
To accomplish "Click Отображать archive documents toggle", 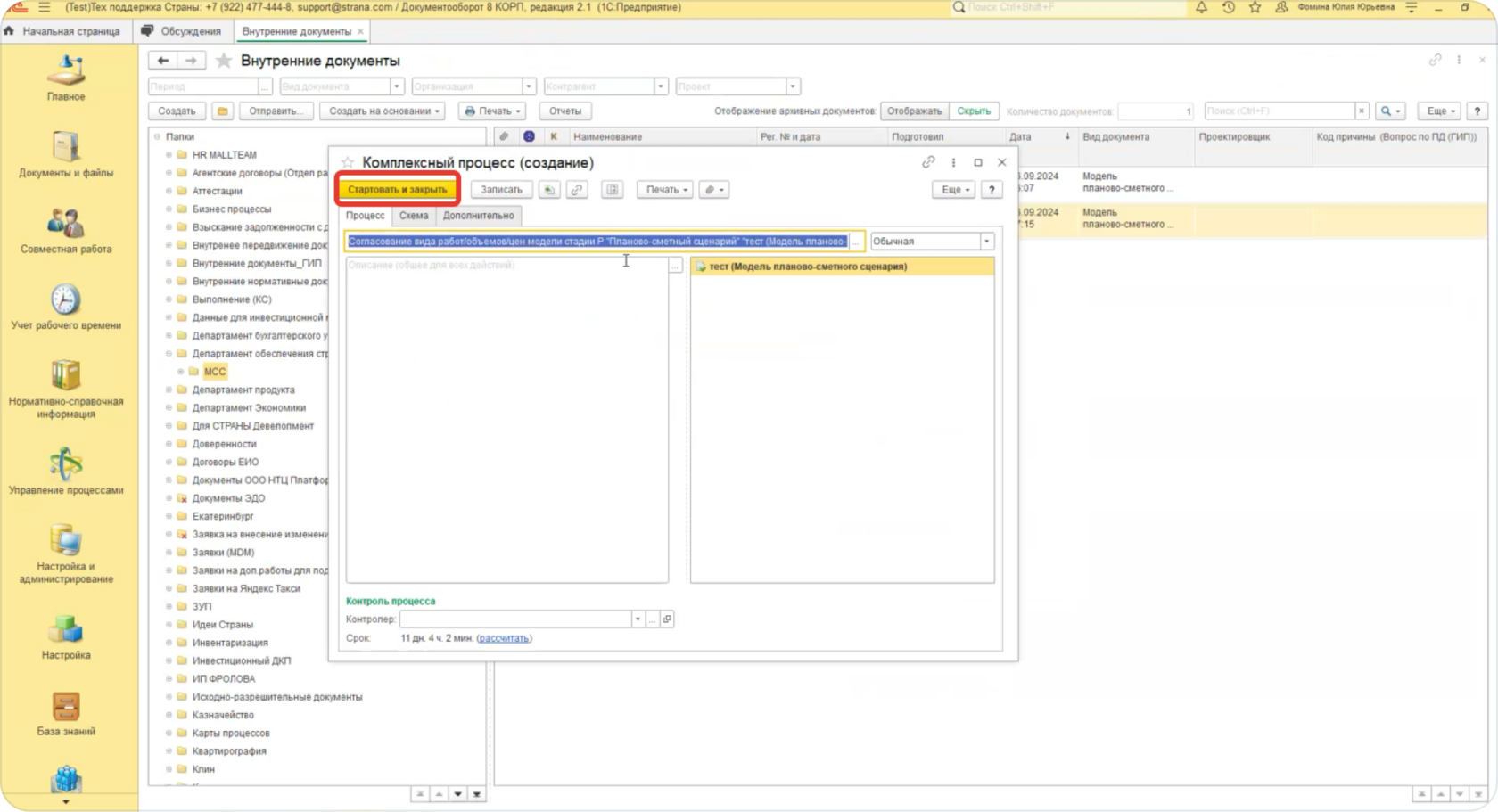I will (914, 111).
